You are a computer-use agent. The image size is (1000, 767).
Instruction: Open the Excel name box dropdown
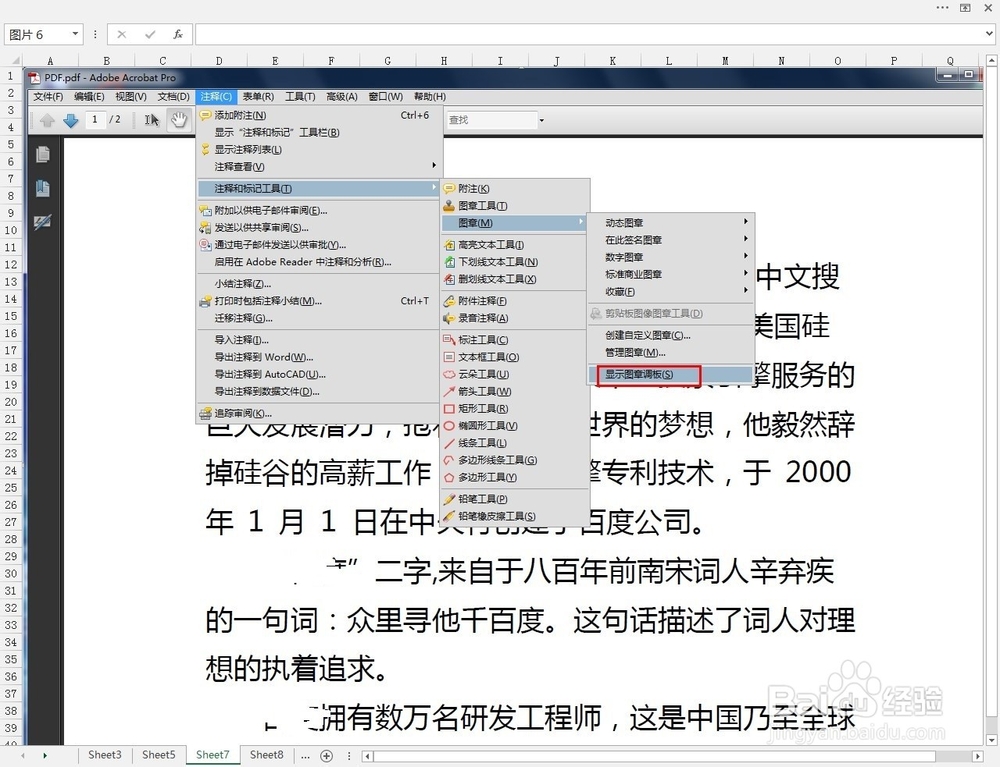pyautogui.click(x=75, y=34)
